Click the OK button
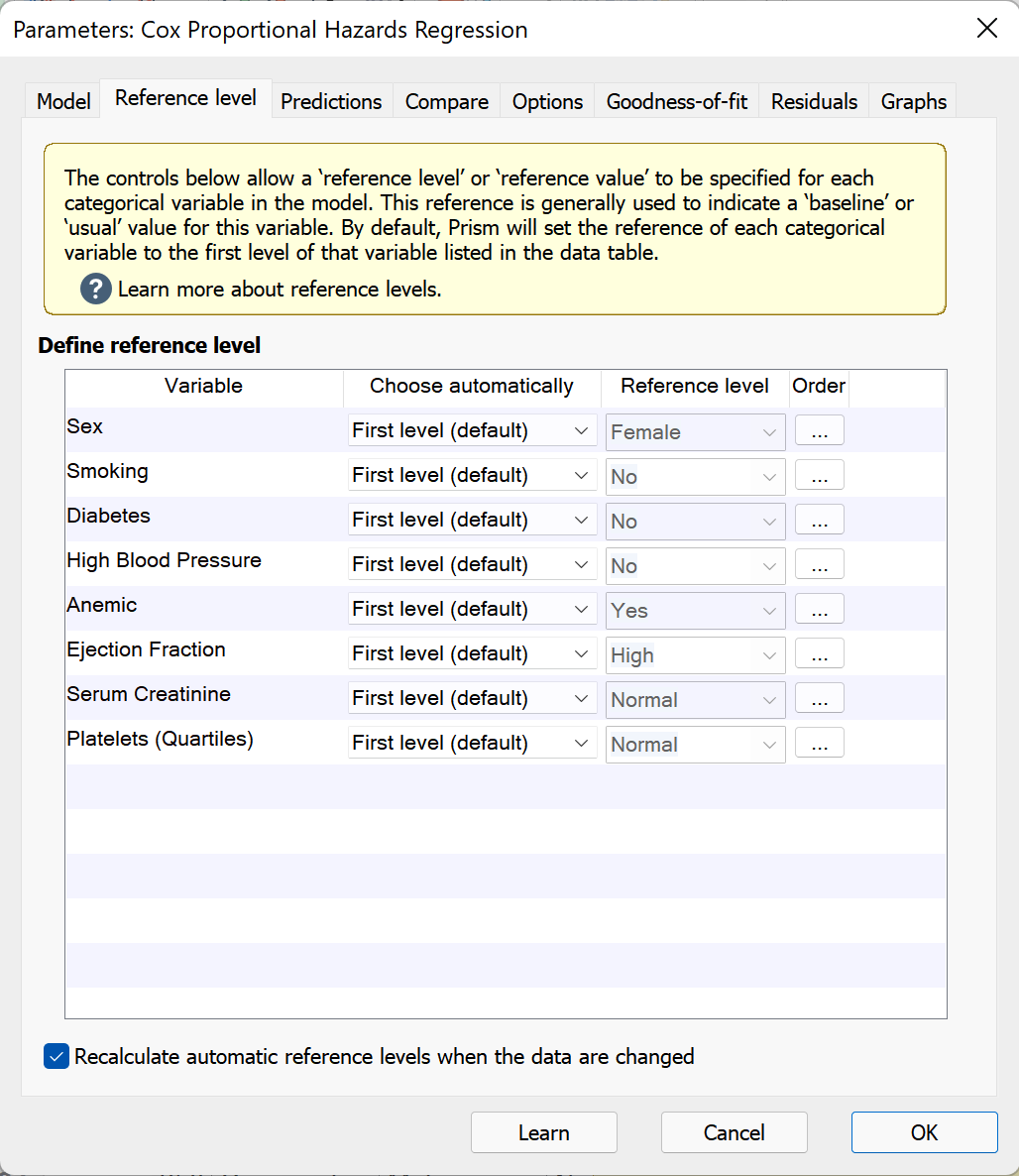This screenshot has height=1176, width=1019. (924, 1132)
